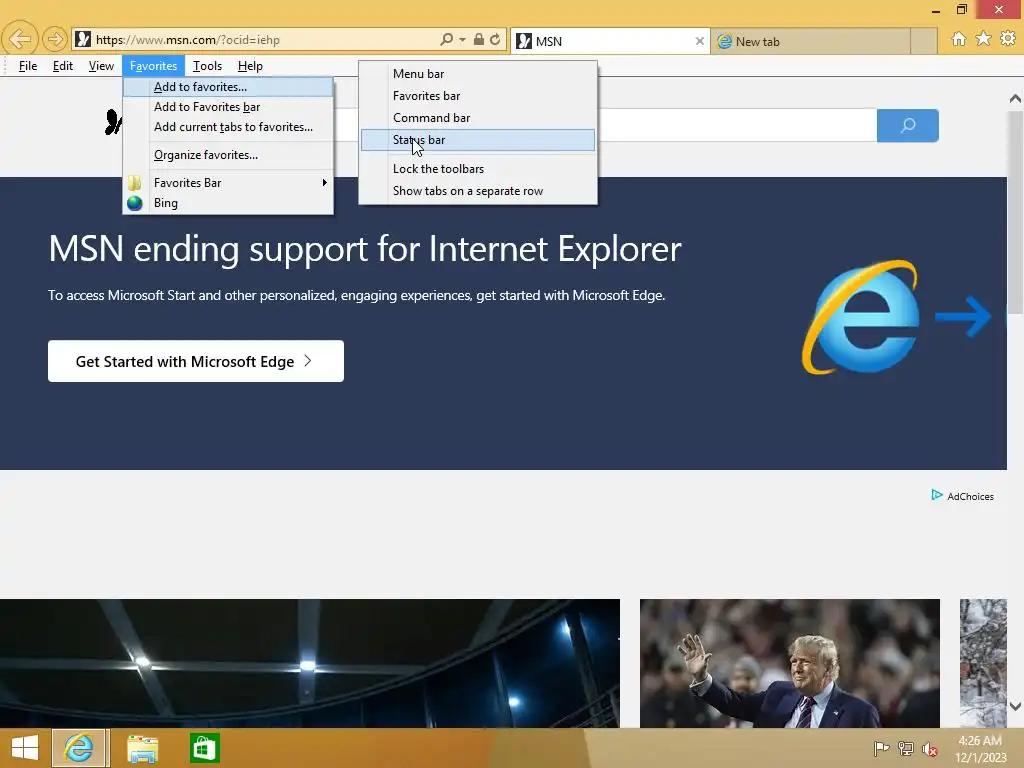
Task: Expand the Favorites Bar submenu arrow
Action: tap(325, 183)
